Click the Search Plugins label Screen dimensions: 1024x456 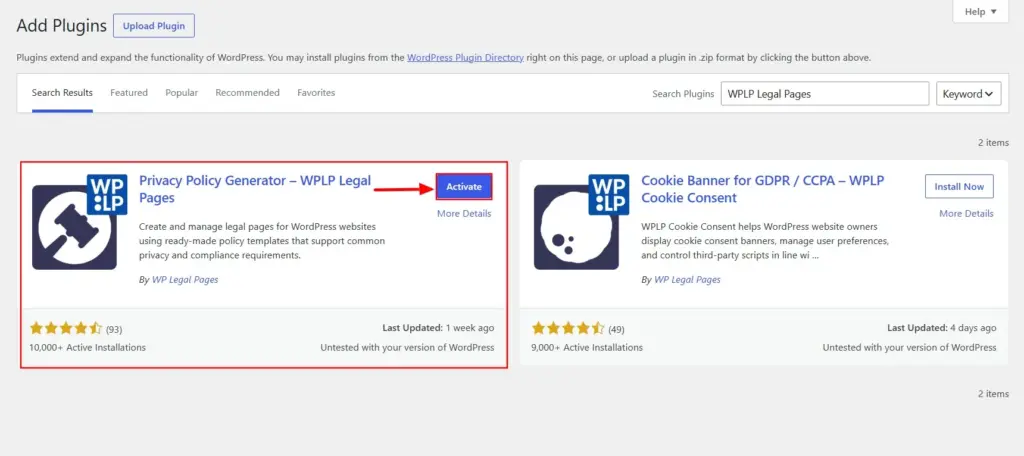tap(683, 94)
